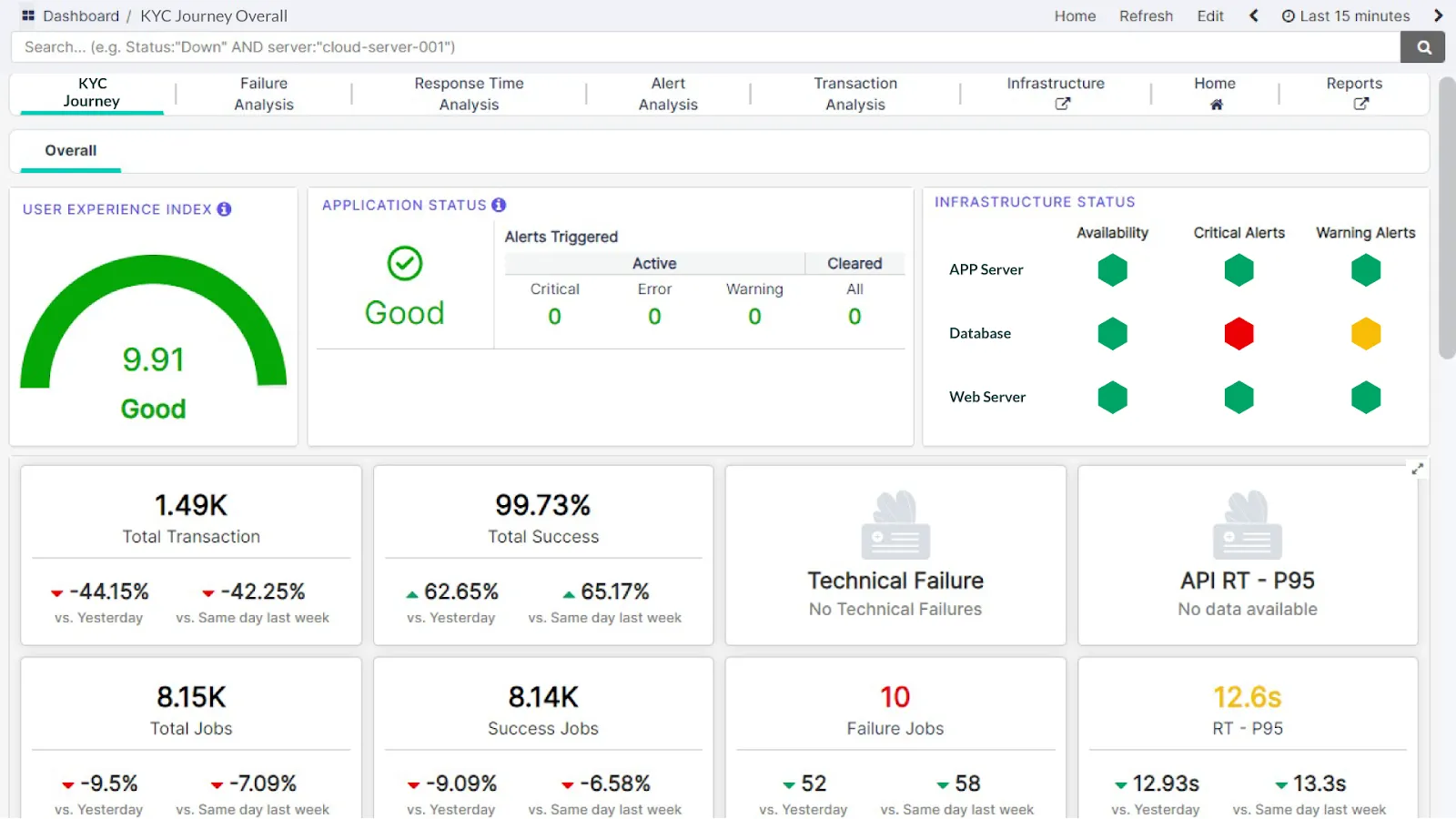Click APP Server Warning Alerts hexagon

[x=1366, y=270]
